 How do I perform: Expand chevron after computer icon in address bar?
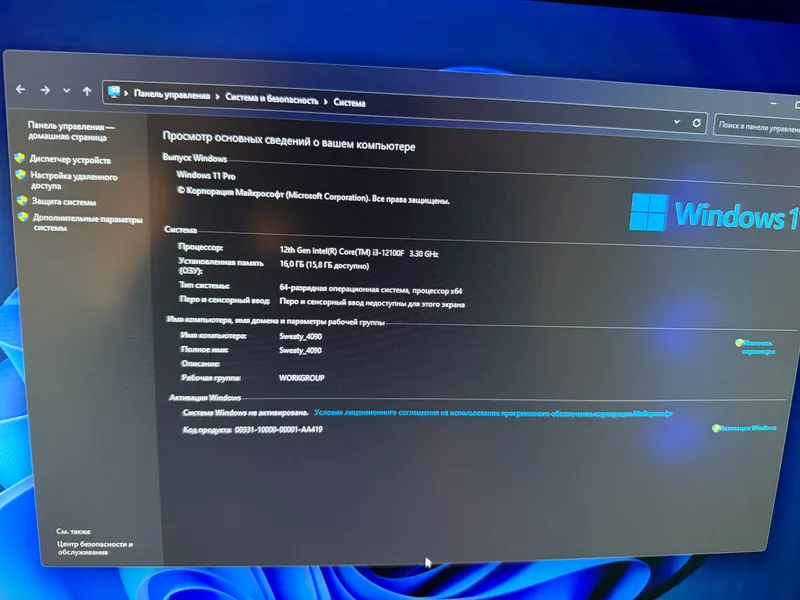pos(126,93)
